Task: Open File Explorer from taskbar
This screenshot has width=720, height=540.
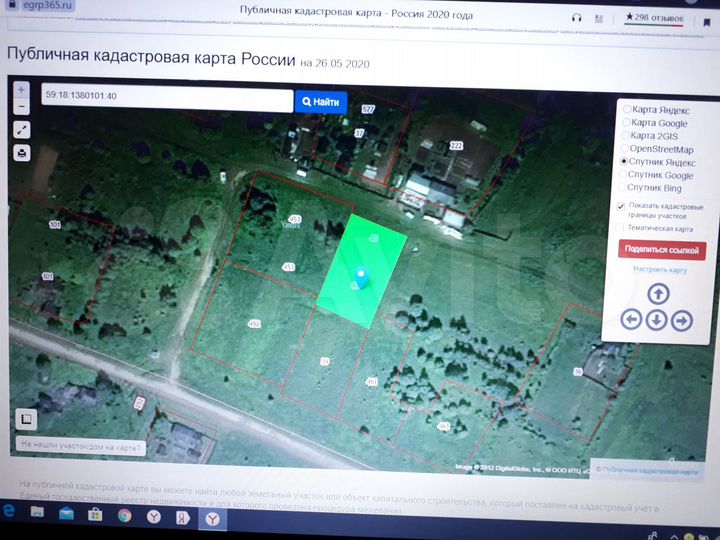Action: tap(37, 512)
